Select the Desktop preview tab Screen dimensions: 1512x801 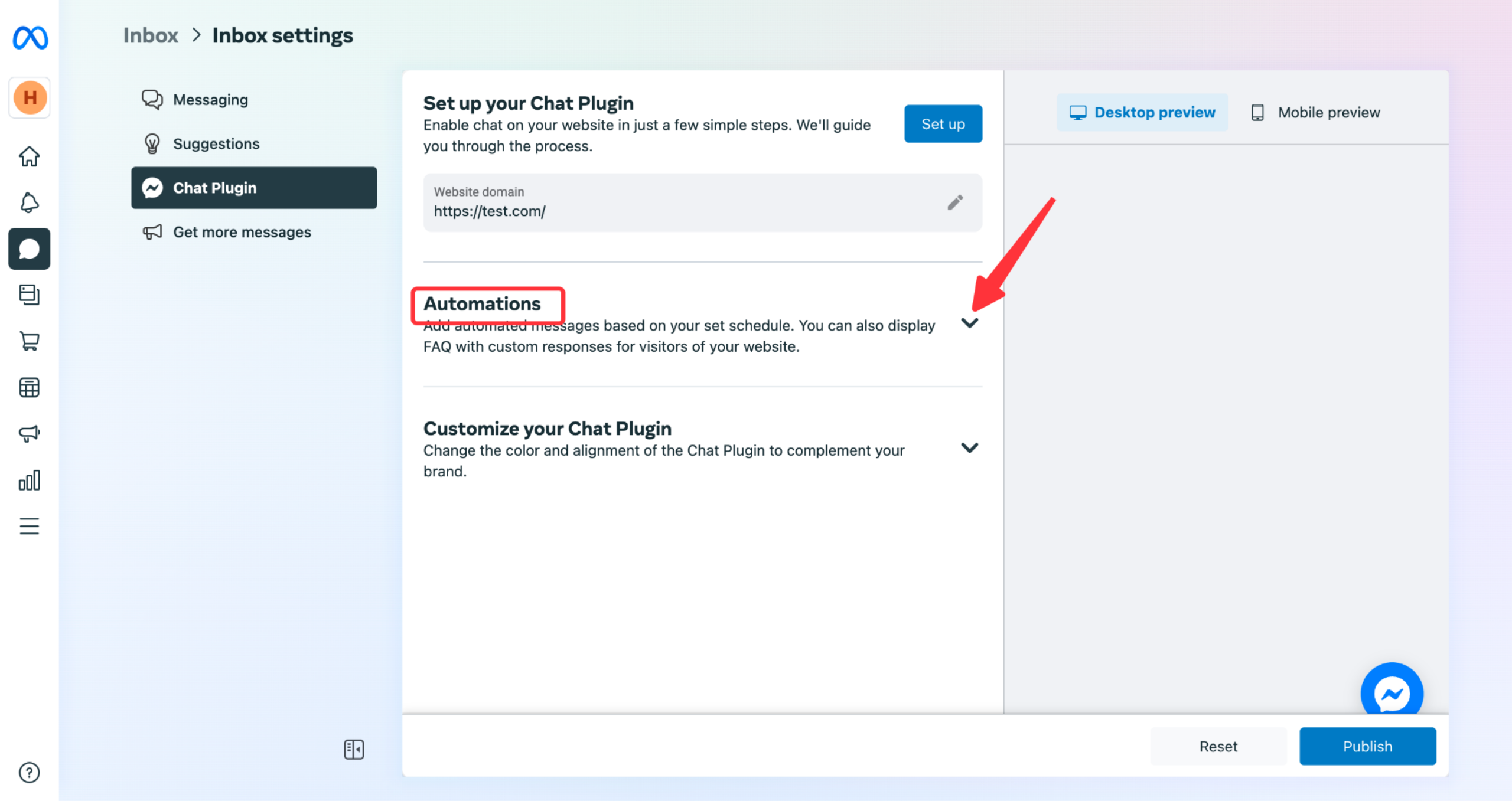[1142, 112]
